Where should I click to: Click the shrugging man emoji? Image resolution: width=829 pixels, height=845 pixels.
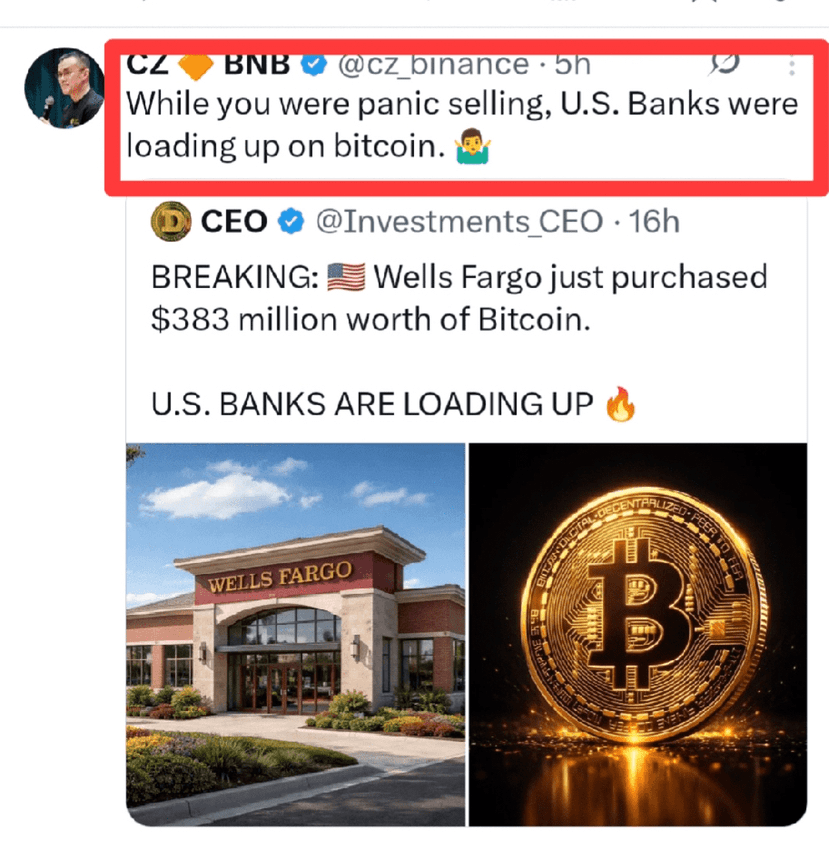pyautogui.click(x=472, y=146)
